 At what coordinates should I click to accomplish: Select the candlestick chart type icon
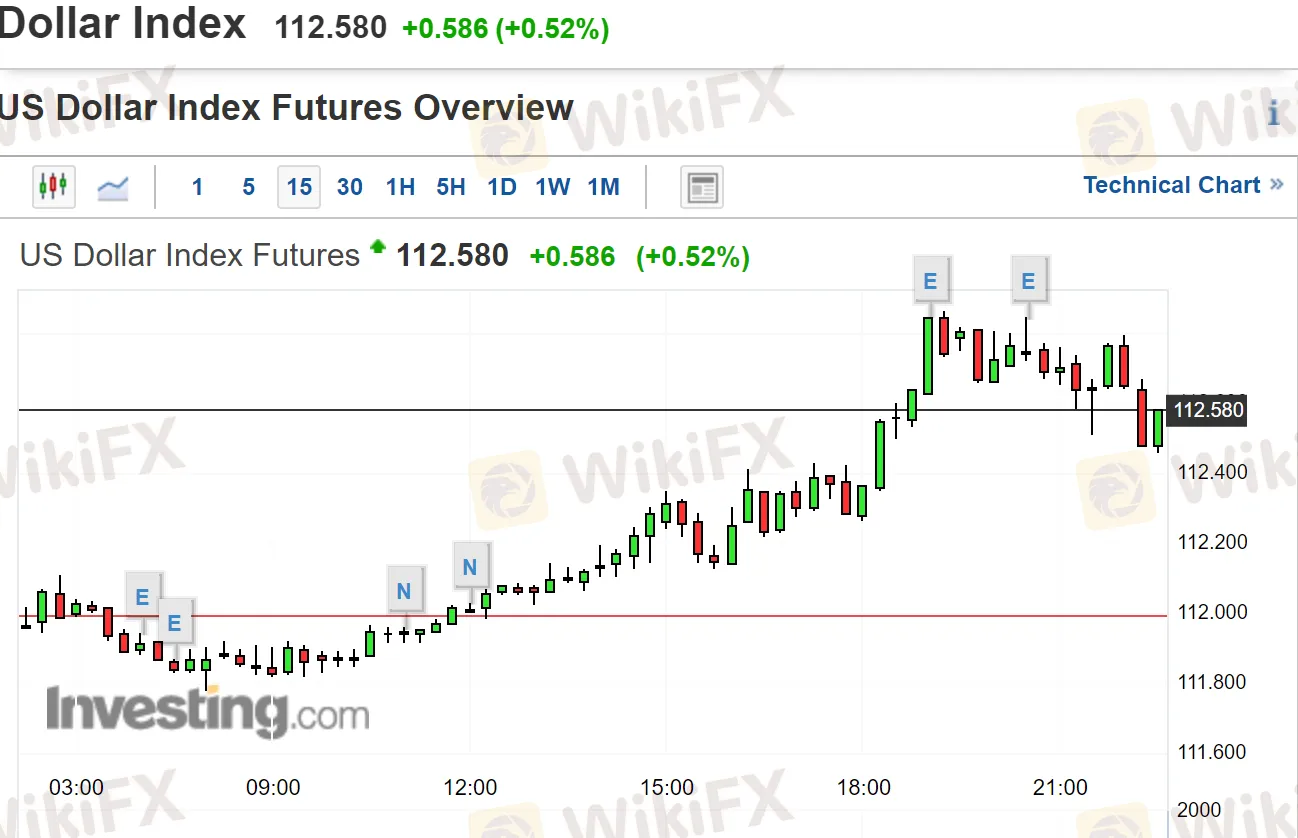[53, 187]
